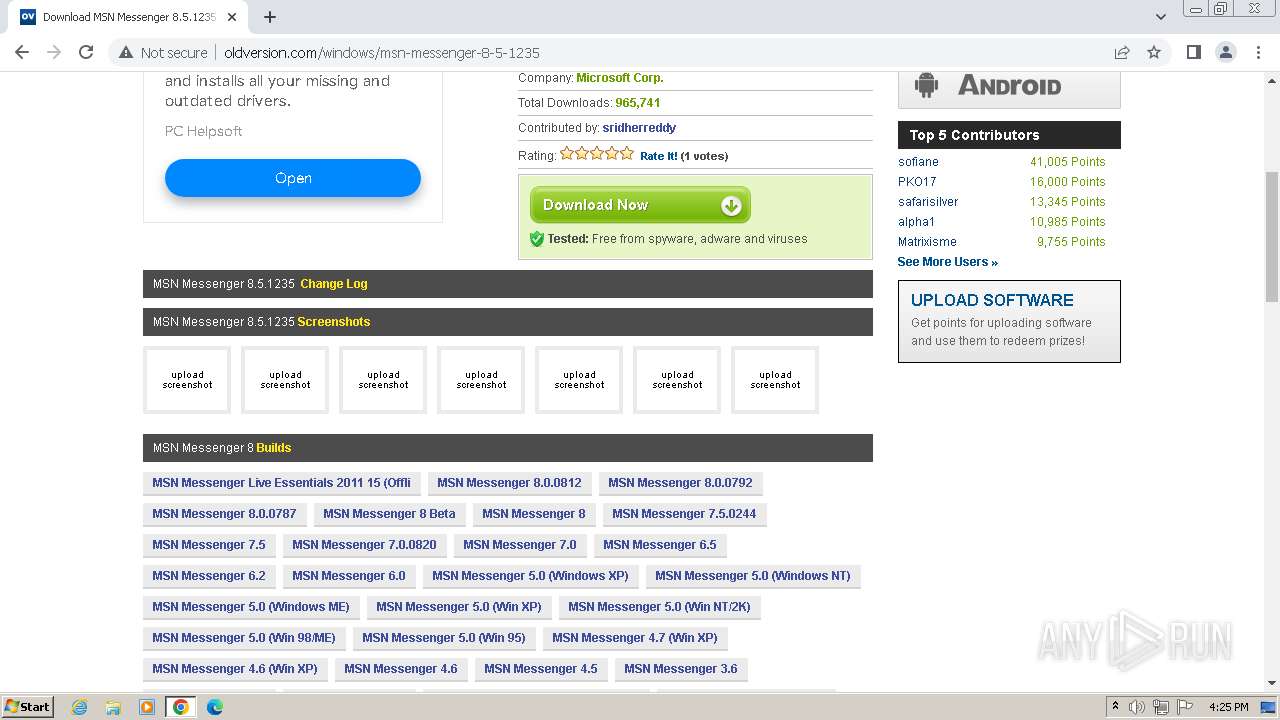
Task: Open MSN Messenger 3.6 build
Action: point(681,669)
